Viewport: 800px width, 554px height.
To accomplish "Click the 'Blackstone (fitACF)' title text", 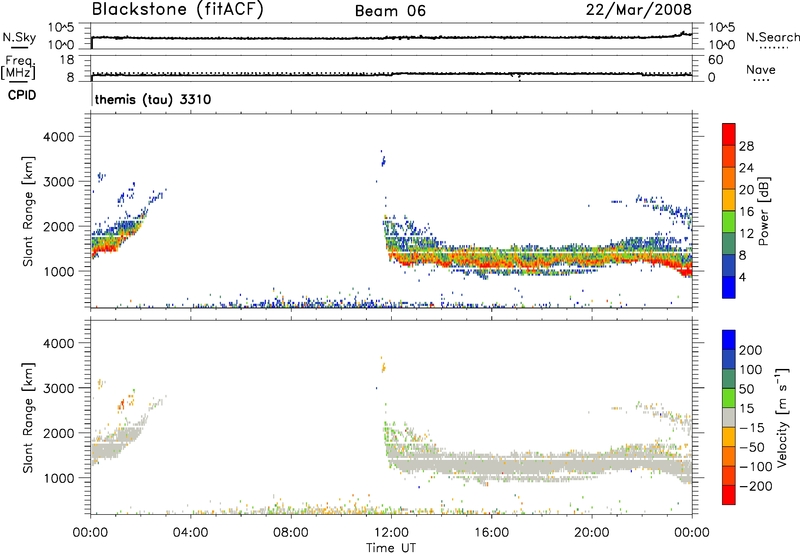I will pos(177,10).
